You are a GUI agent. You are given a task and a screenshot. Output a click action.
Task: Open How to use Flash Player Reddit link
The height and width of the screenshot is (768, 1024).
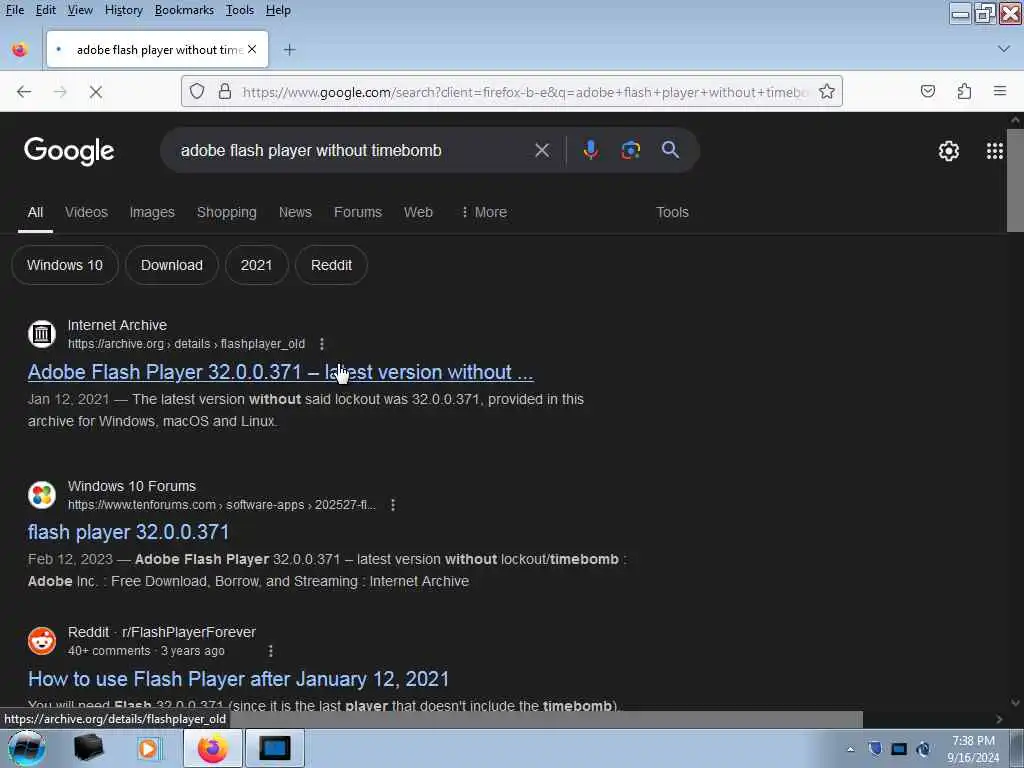(x=238, y=679)
